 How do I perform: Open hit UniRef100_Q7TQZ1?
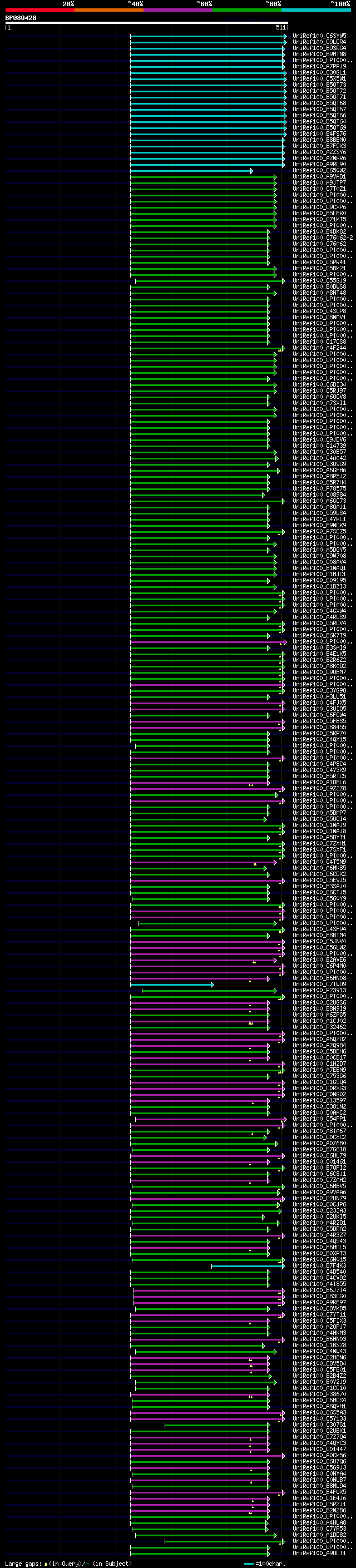[x=319, y=189]
